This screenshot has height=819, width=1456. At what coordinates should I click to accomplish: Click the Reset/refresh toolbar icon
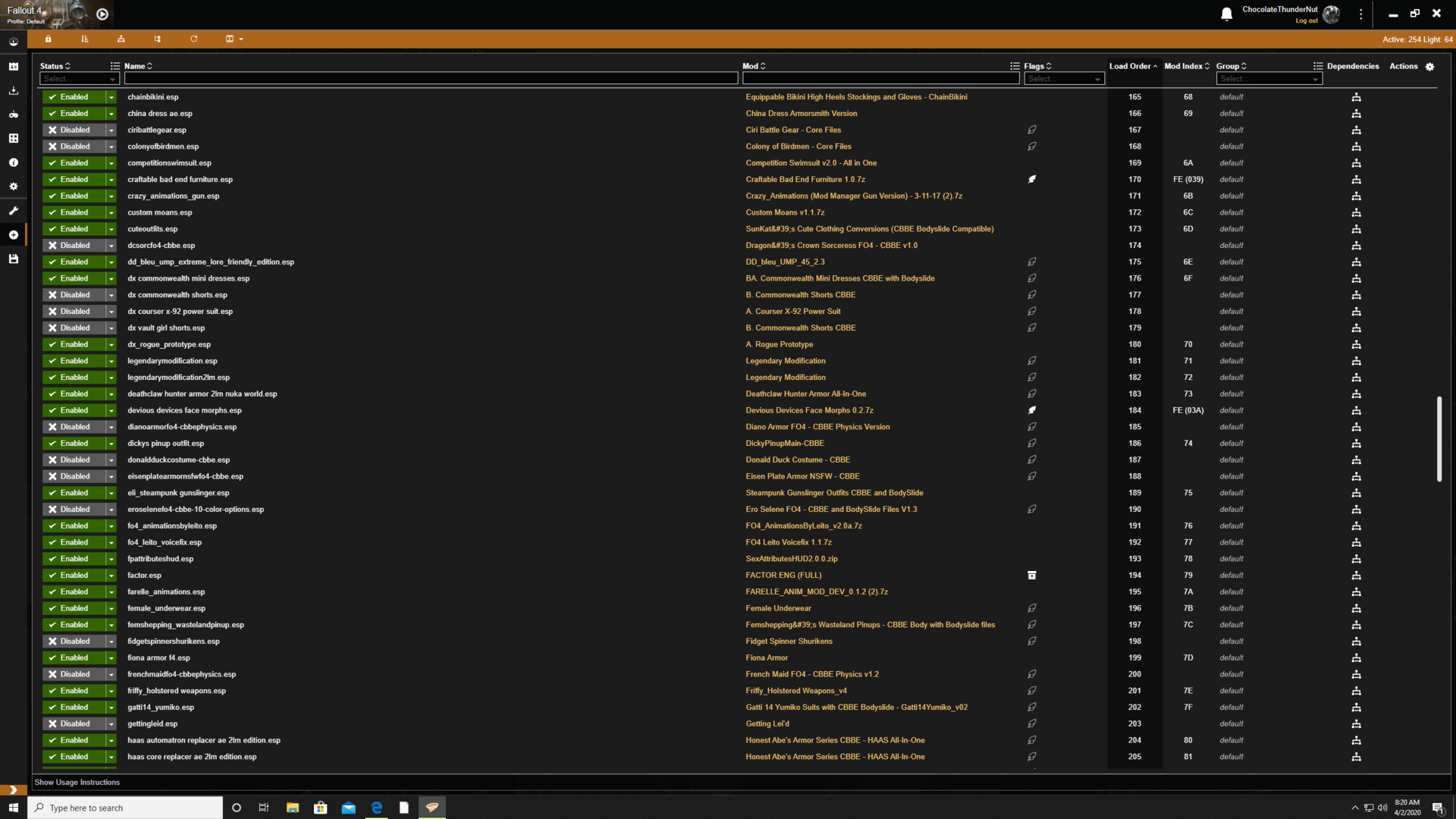pyautogui.click(x=194, y=39)
